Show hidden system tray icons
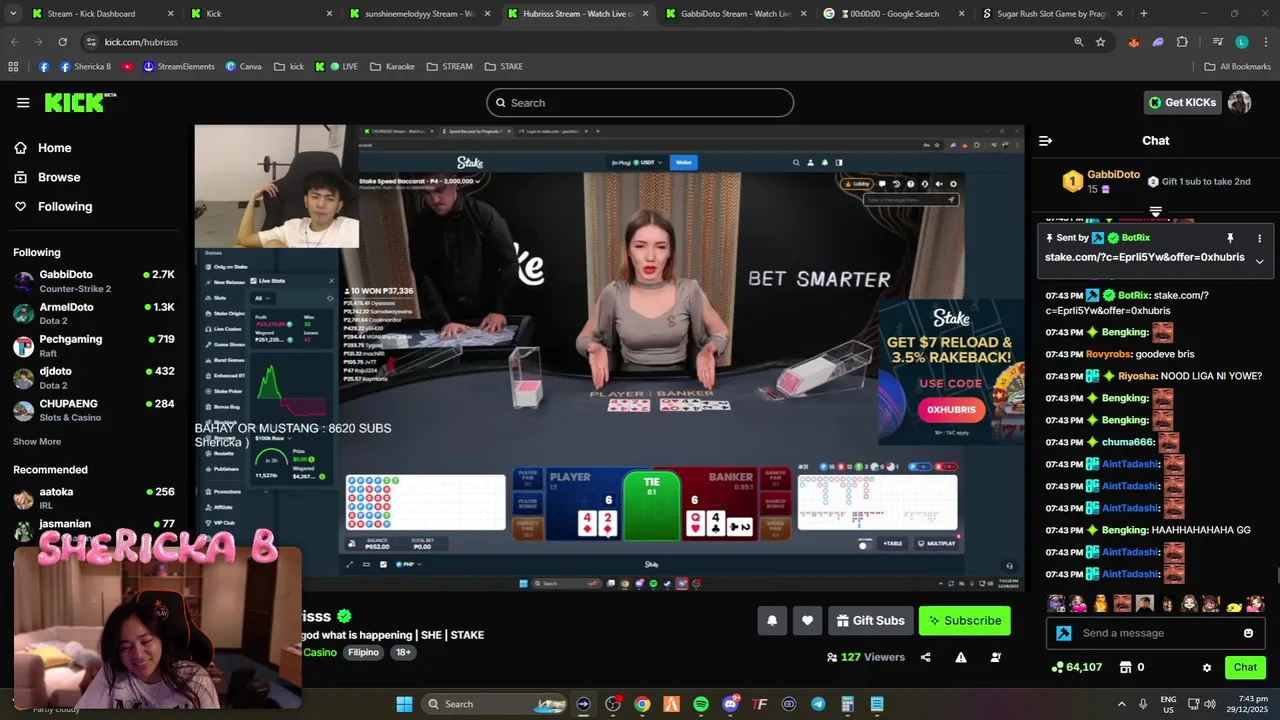The height and width of the screenshot is (720, 1280). (1121, 704)
